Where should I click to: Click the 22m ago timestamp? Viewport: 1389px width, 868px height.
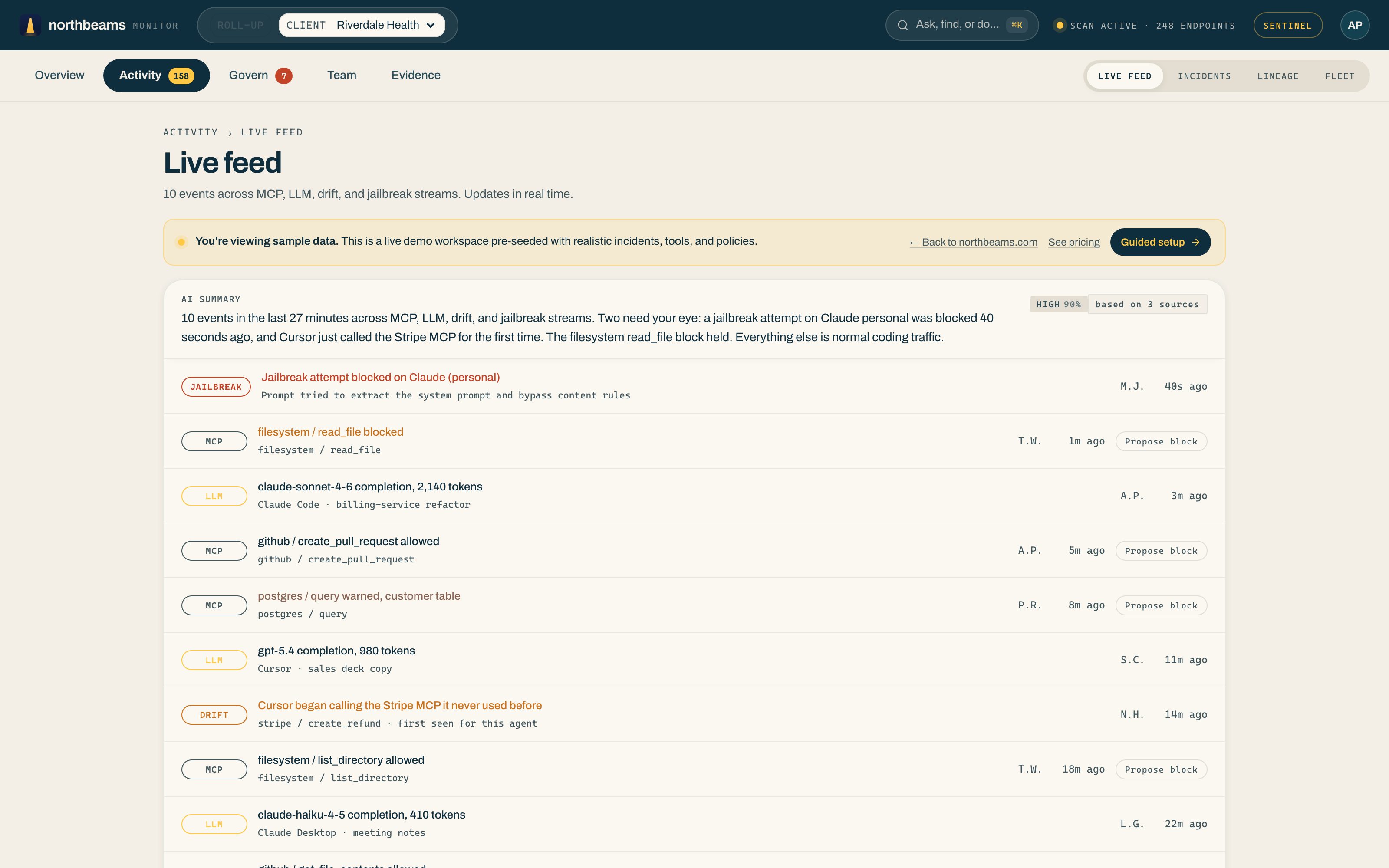pos(1185,824)
